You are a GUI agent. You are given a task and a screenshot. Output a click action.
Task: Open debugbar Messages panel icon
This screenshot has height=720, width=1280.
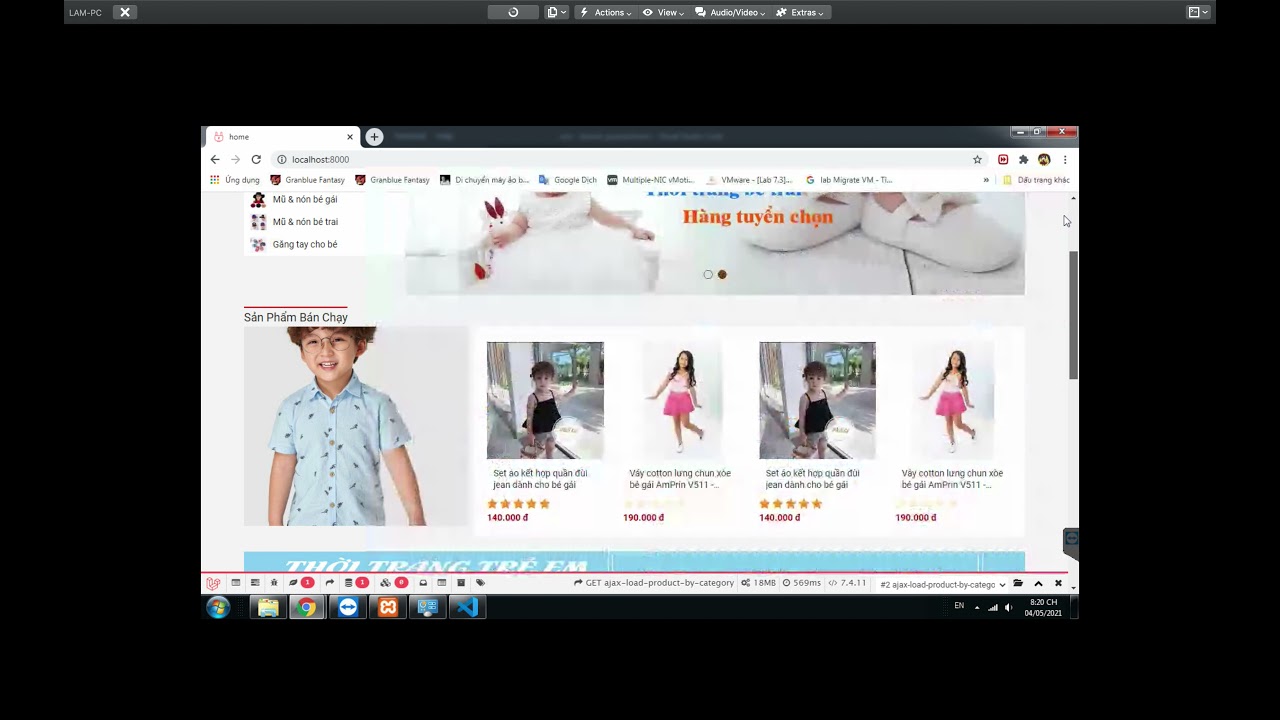coord(236,583)
